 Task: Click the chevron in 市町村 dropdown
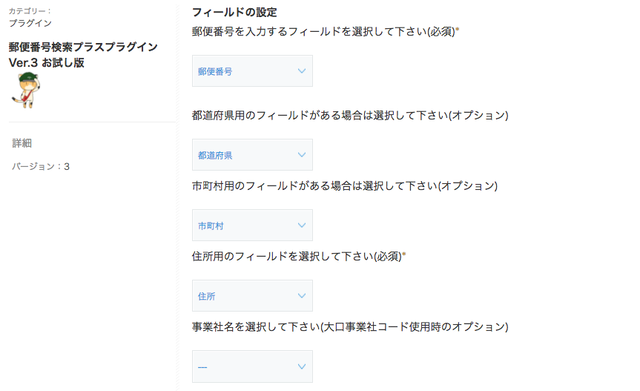[x=302, y=225]
